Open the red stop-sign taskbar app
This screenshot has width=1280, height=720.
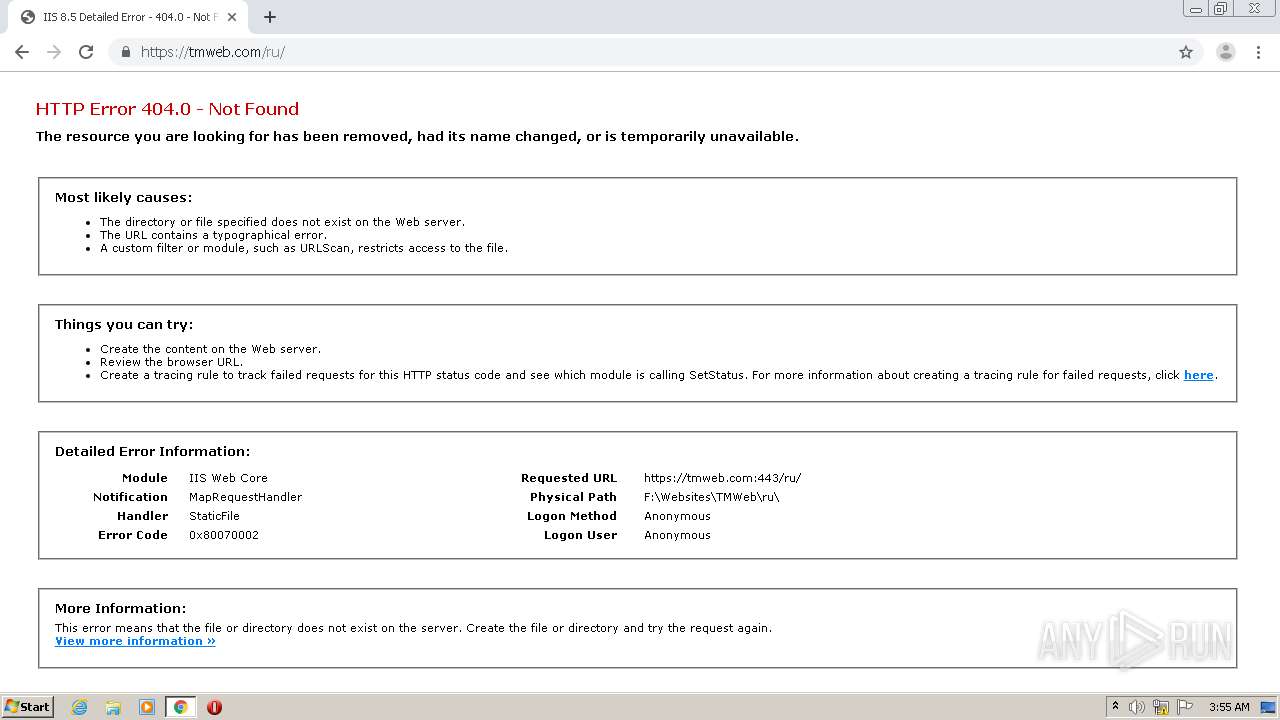[214, 707]
